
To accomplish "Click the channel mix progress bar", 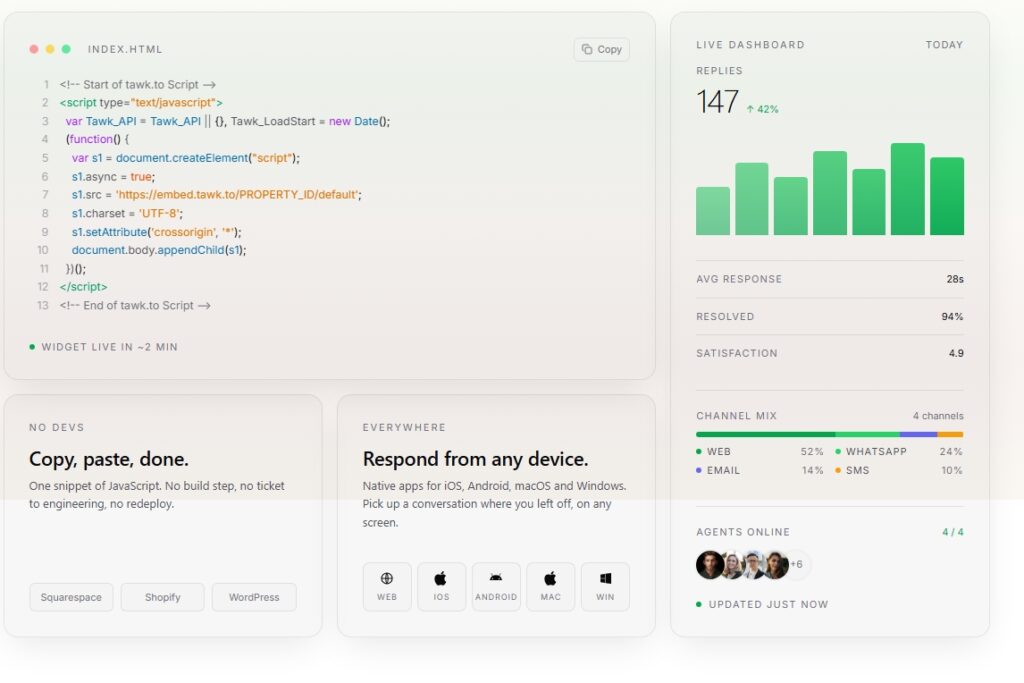I will tap(829, 434).
